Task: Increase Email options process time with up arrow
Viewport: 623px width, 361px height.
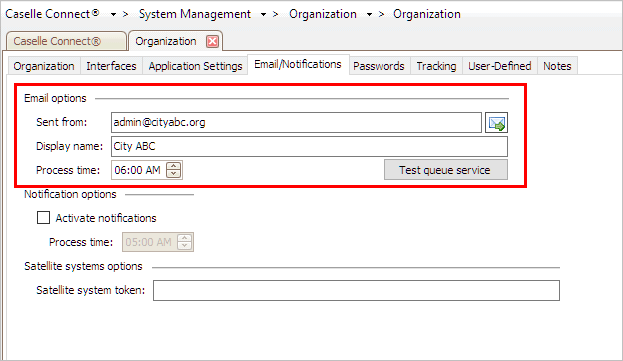Action: (174, 166)
